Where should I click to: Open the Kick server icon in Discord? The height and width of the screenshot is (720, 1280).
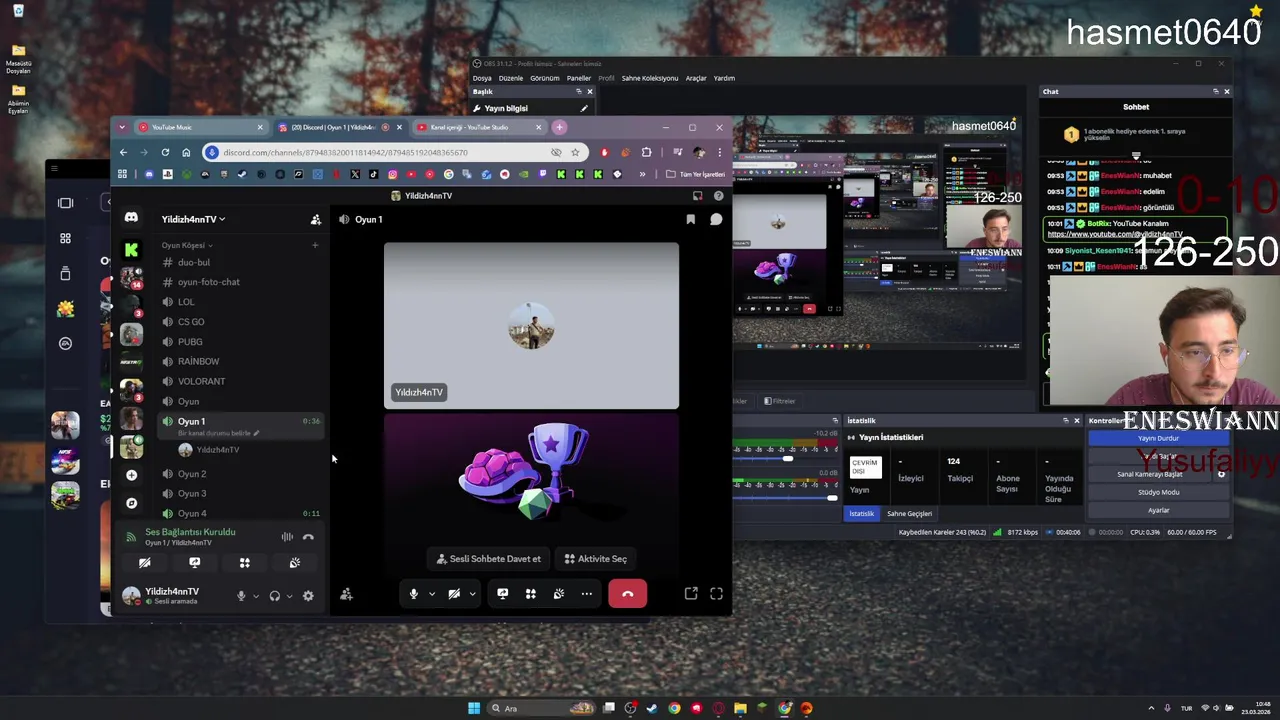131,249
